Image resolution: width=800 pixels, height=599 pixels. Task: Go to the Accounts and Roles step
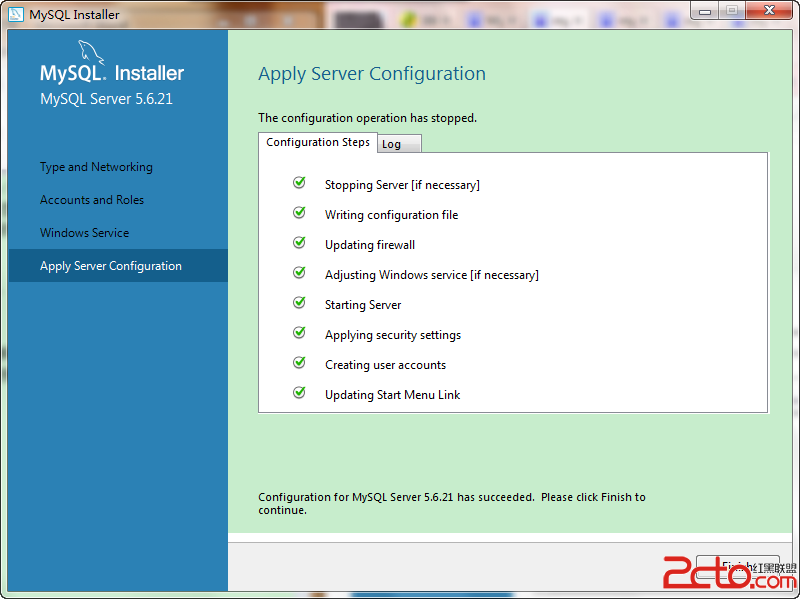pos(92,200)
